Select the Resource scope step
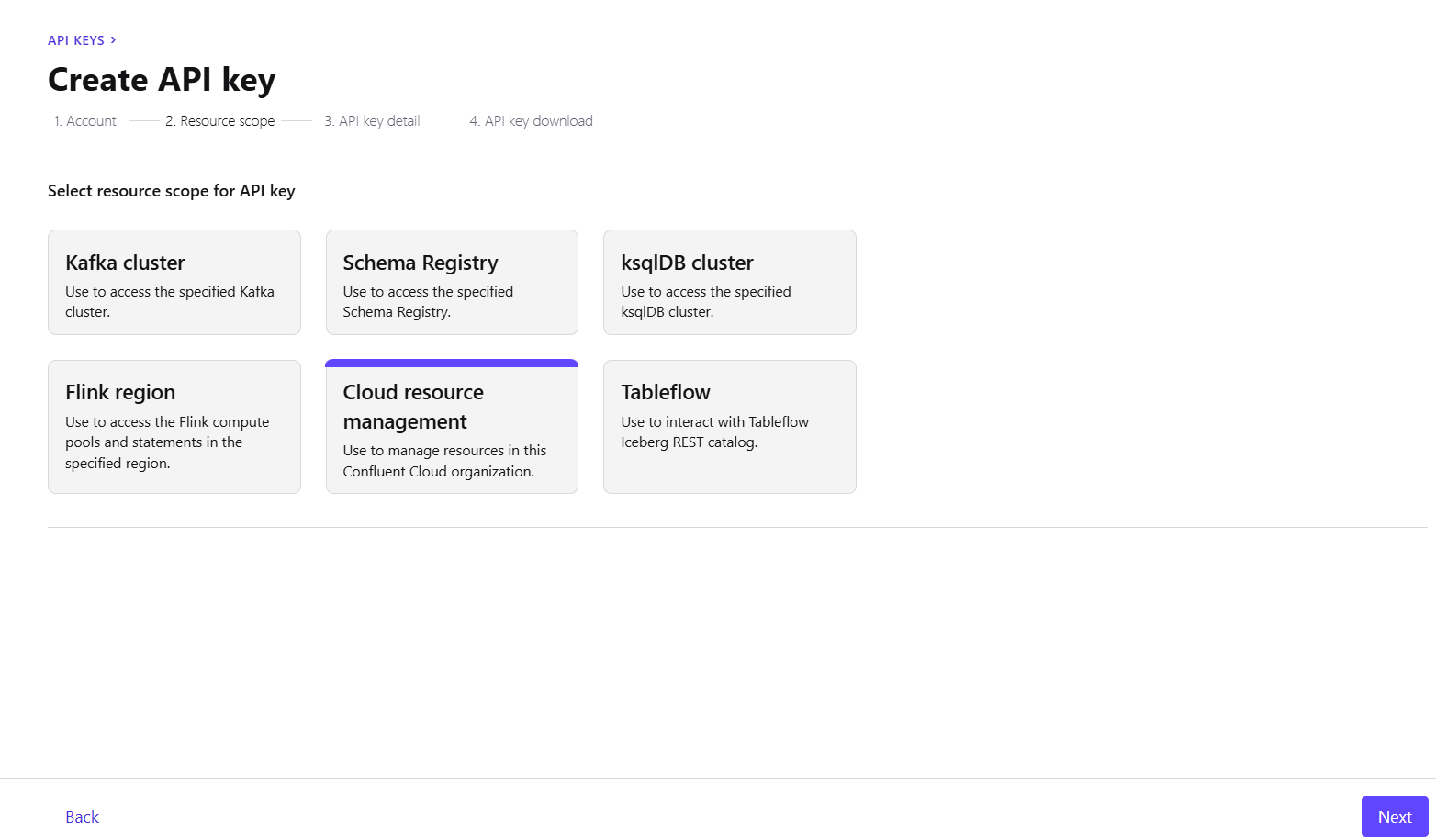 (219, 121)
